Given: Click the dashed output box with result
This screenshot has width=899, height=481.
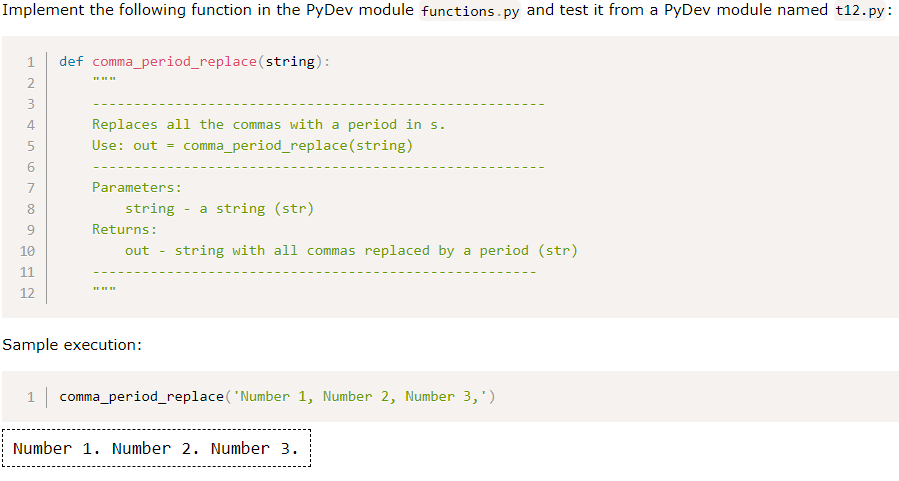Looking at the screenshot, I should pos(156,448).
